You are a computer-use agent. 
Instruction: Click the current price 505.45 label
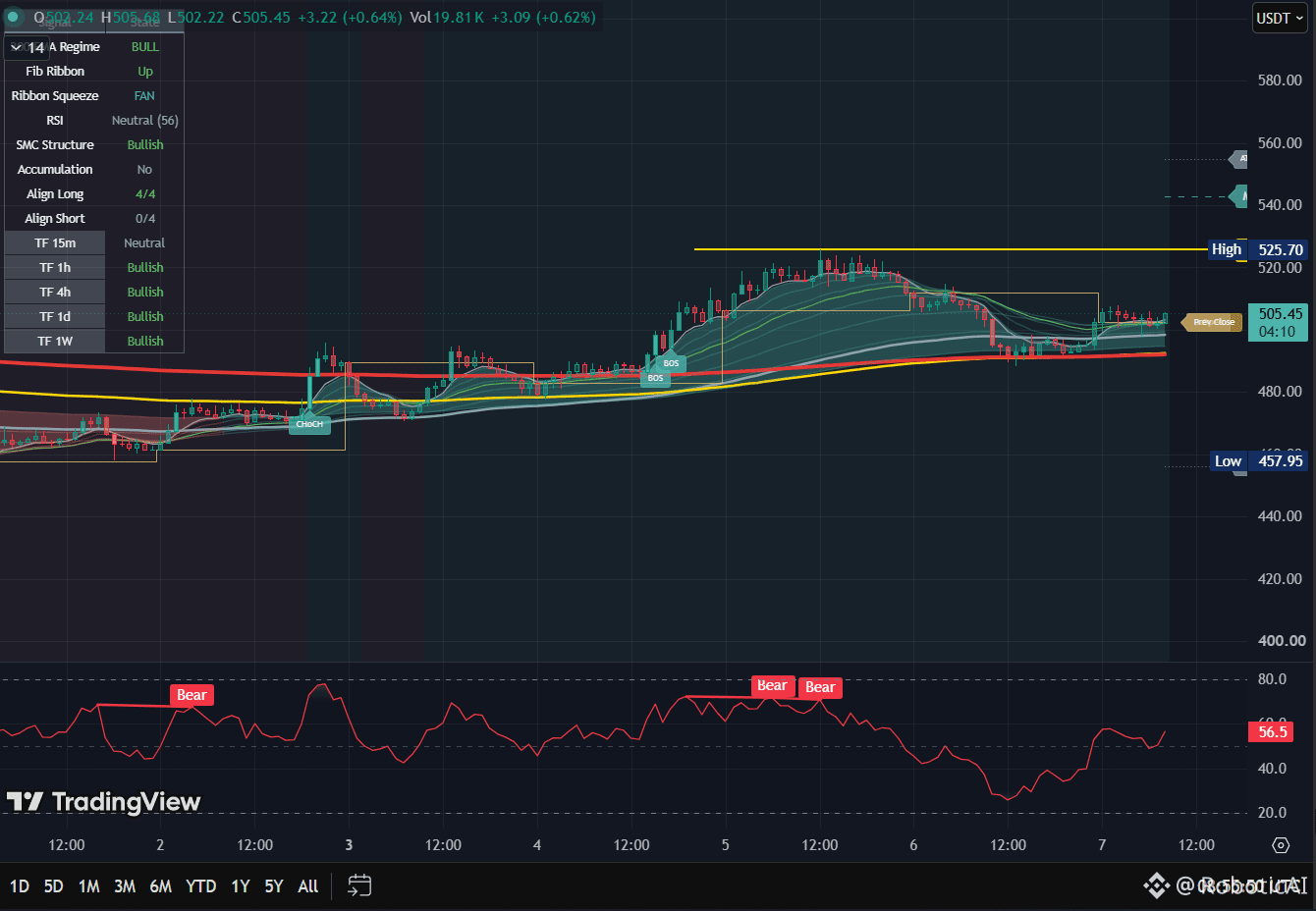point(1280,322)
